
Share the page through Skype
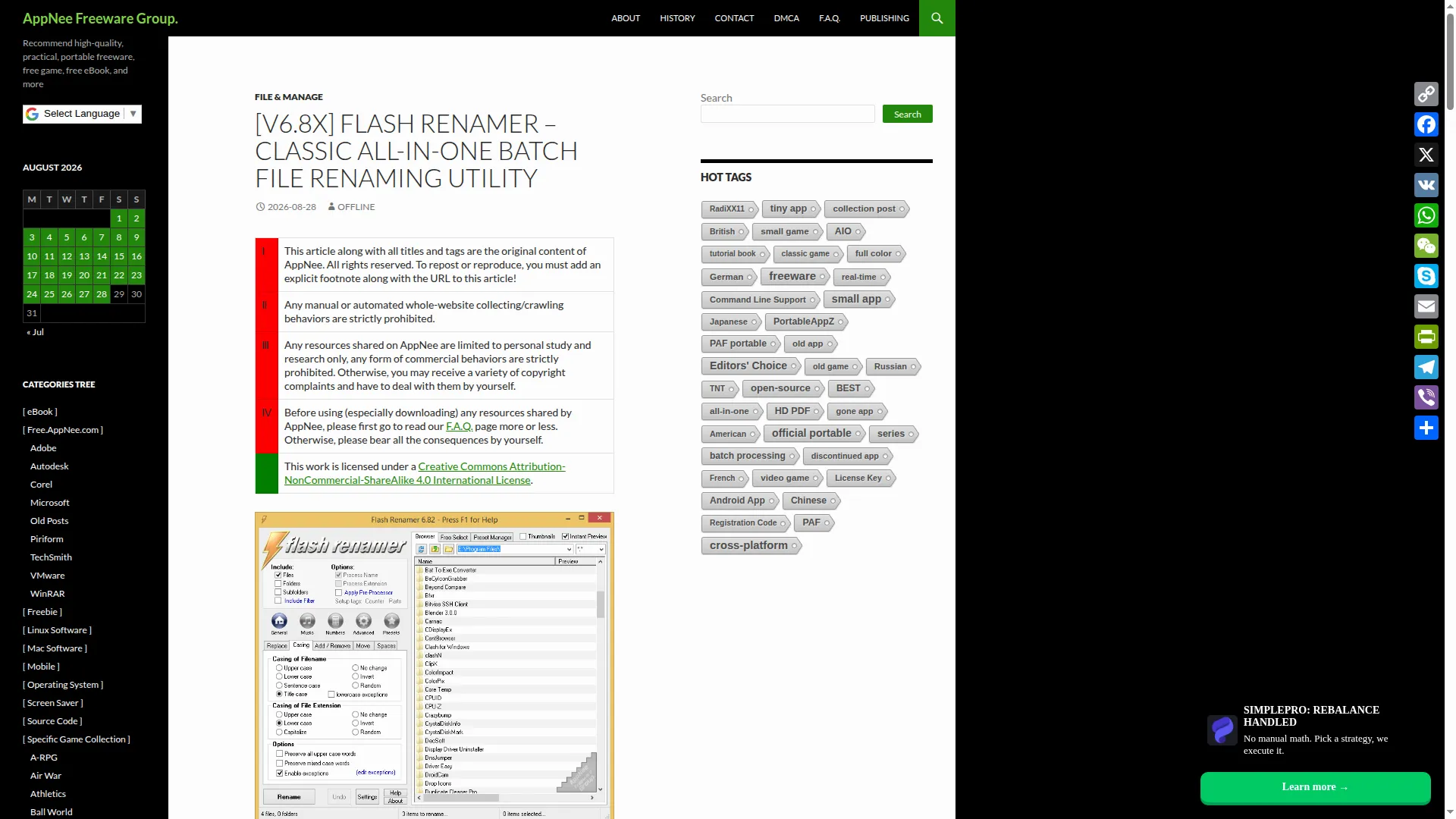(1426, 276)
